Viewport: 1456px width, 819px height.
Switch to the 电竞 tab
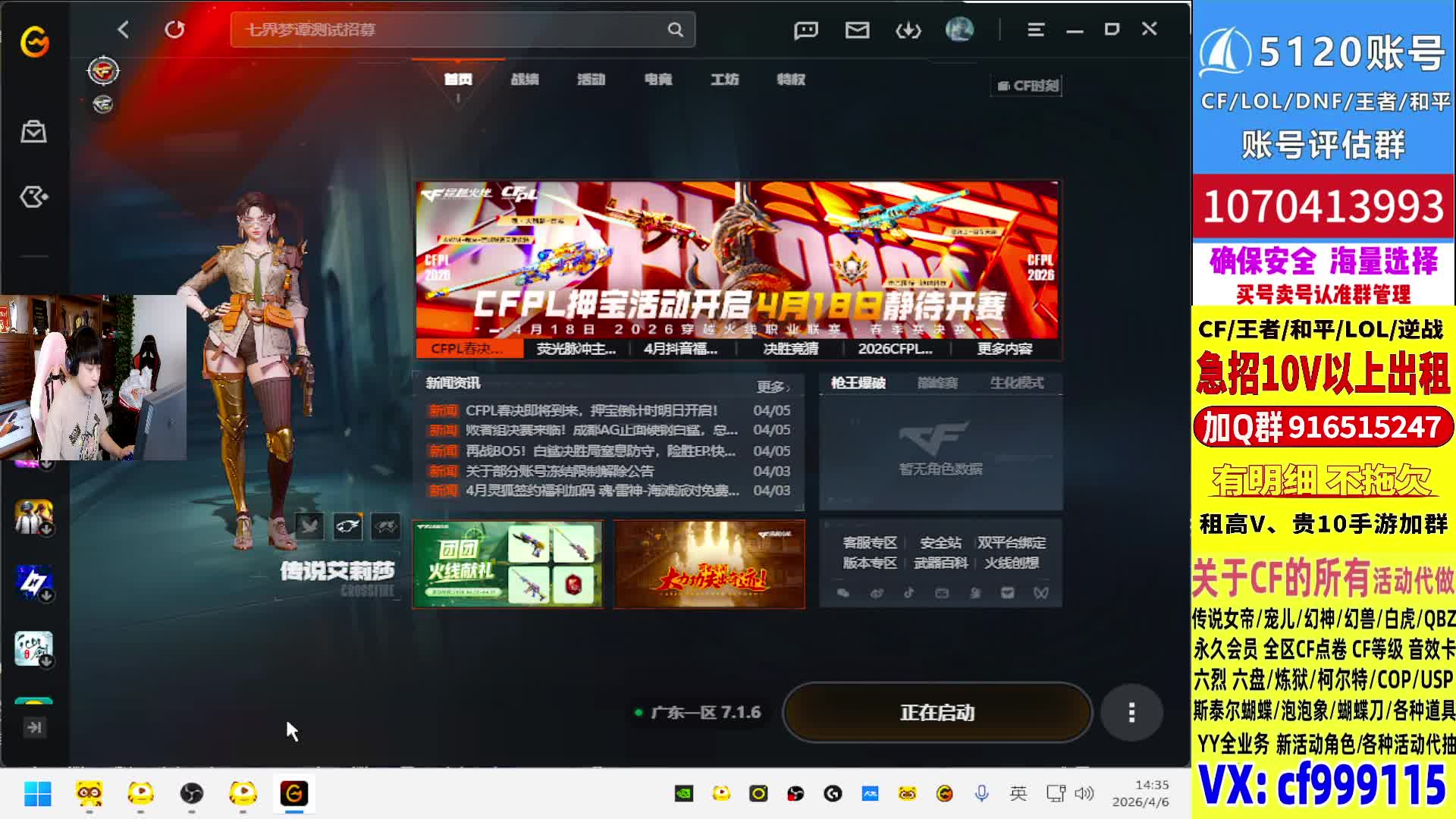tap(657, 79)
